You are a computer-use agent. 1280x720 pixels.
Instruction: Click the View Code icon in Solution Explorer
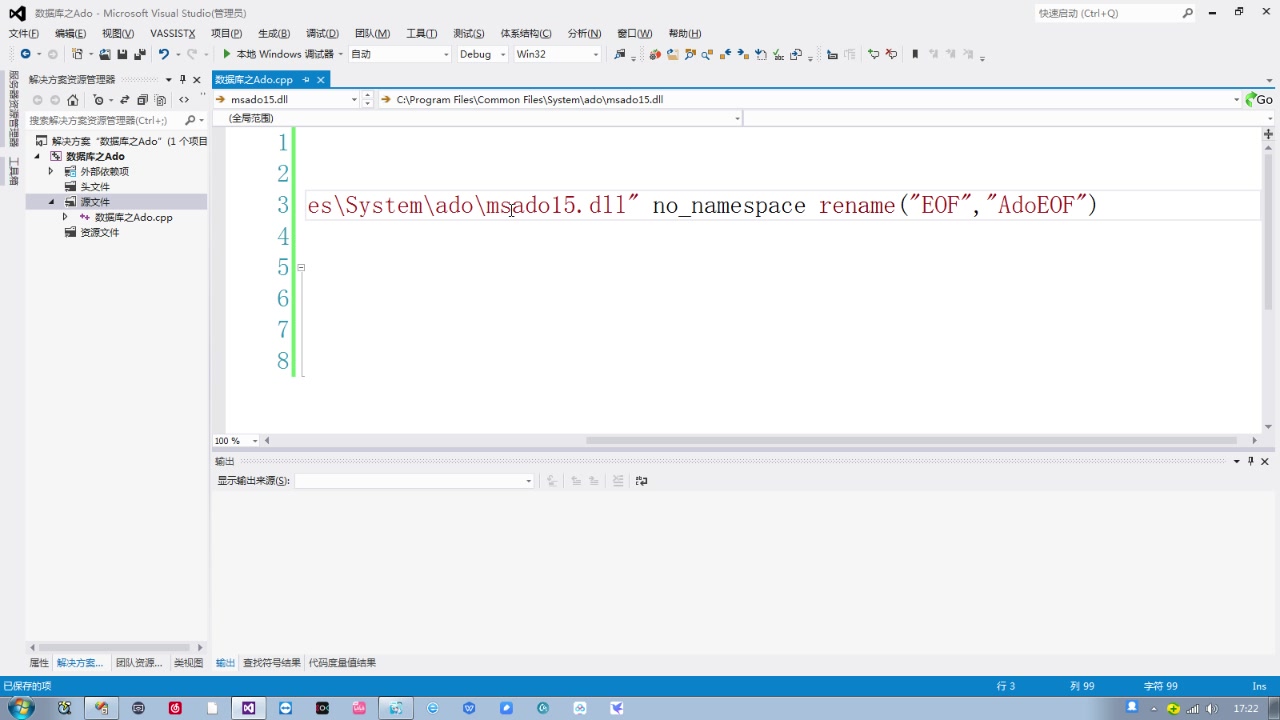(184, 100)
